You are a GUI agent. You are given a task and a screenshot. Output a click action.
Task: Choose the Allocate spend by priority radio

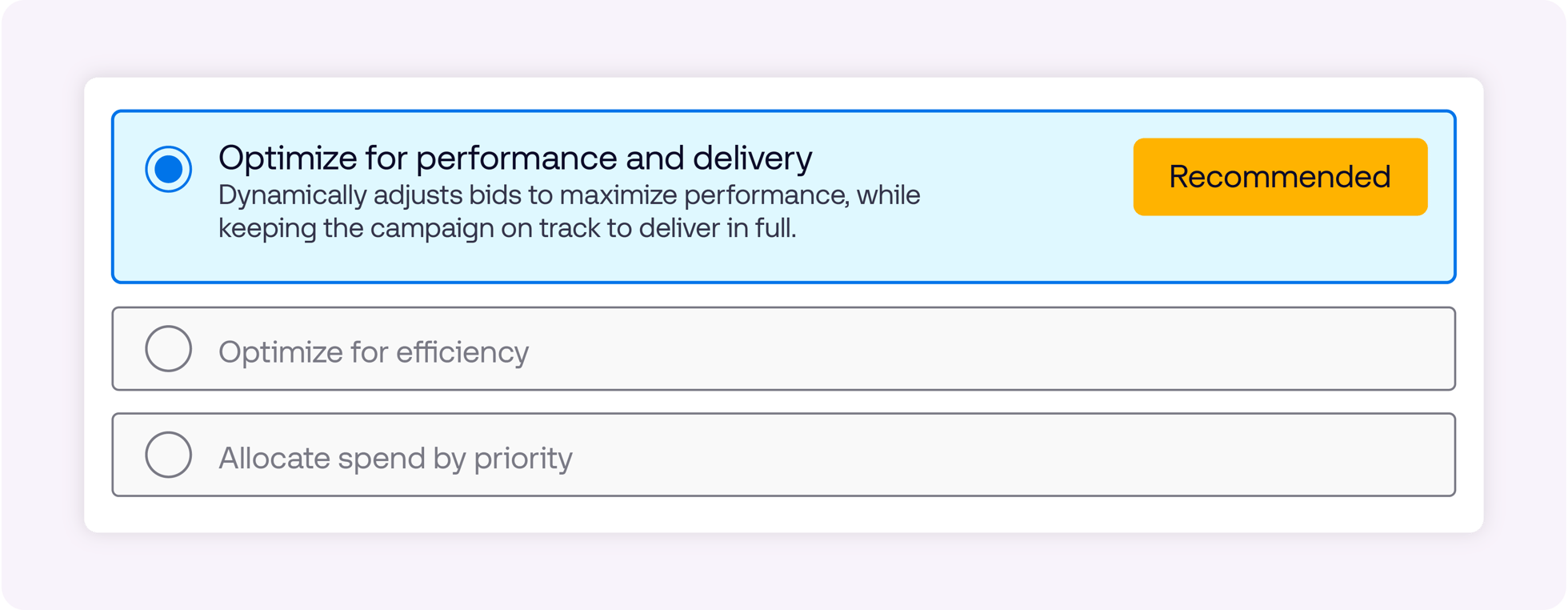(168, 455)
